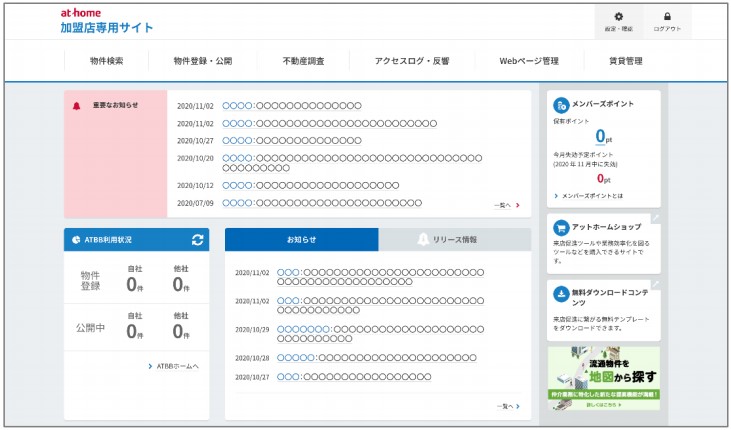
Task: View all news via bottom 一覧へ
Action: tap(508, 406)
